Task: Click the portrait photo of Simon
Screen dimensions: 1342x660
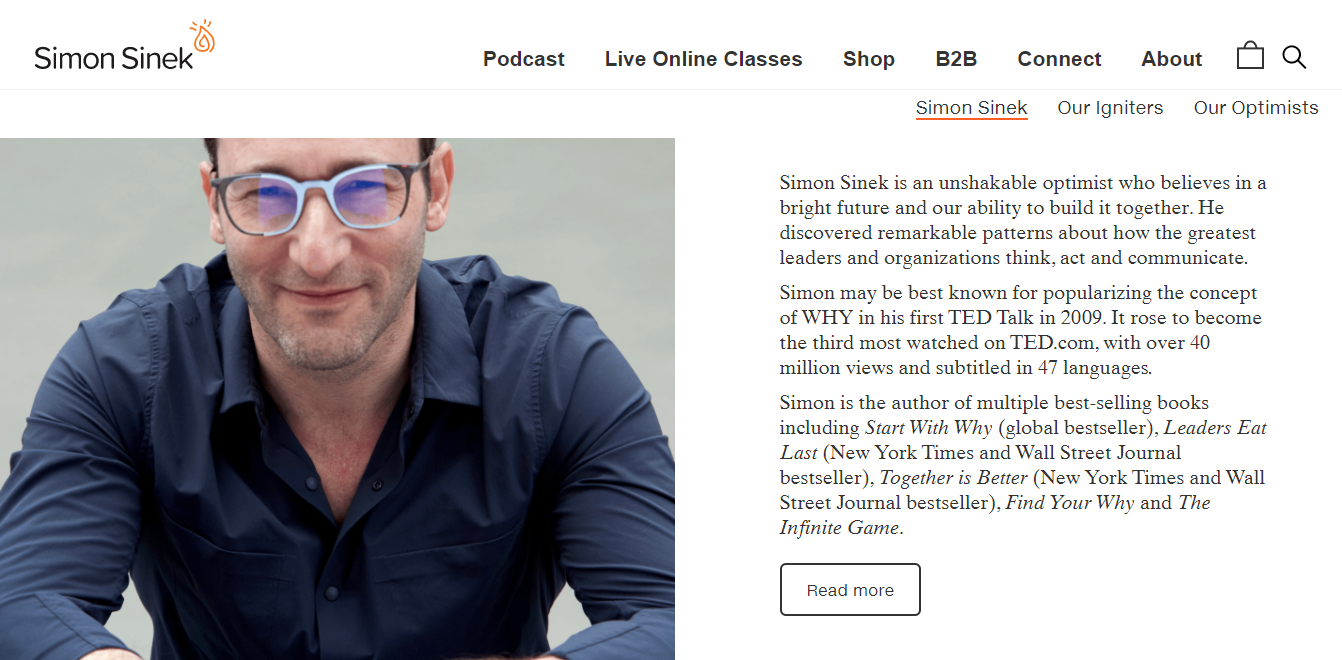Action: (337, 399)
